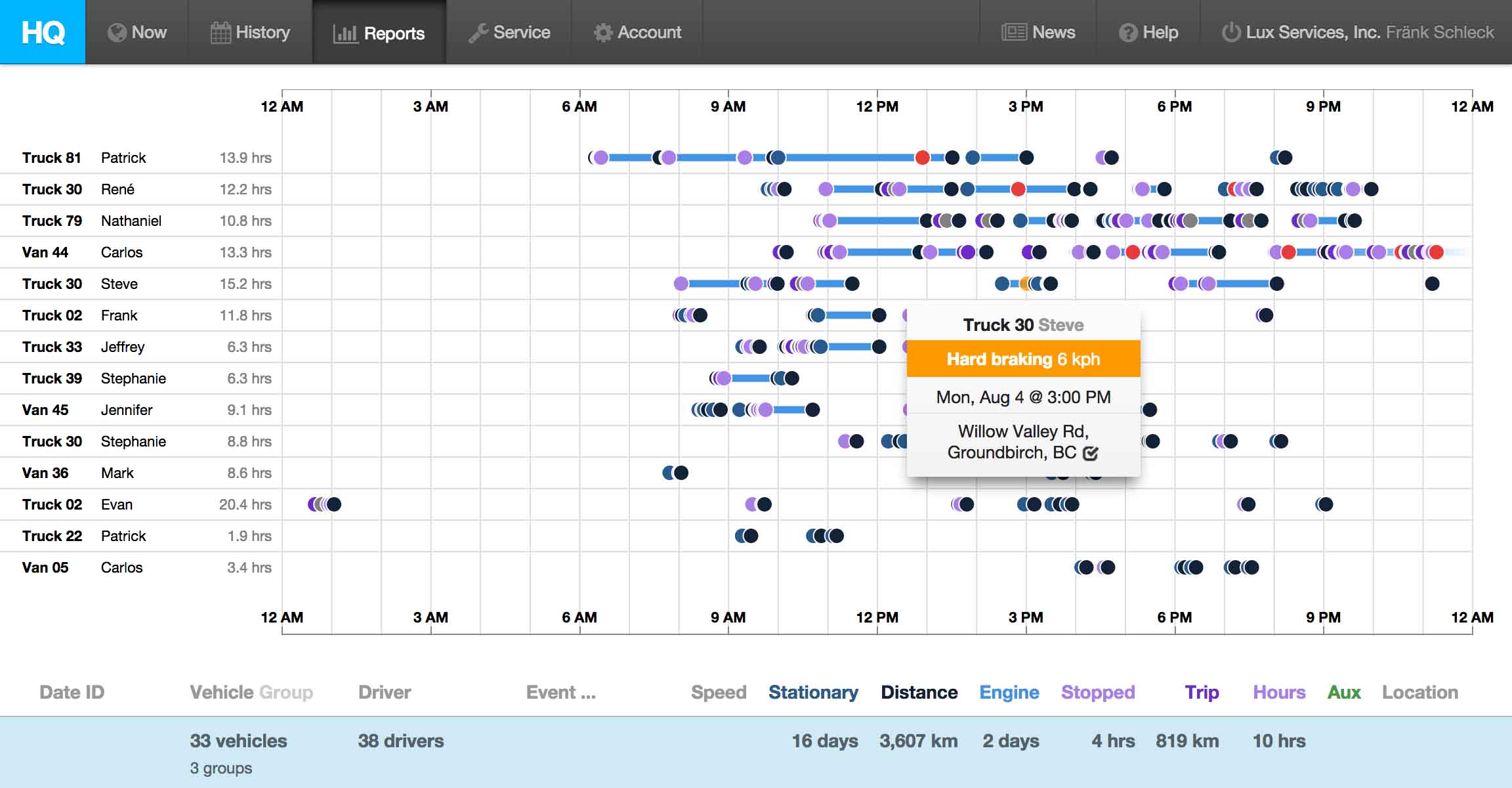Sort by the Vehicle Group column header
This screenshot has height=788, width=1512.
pos(251,692)
